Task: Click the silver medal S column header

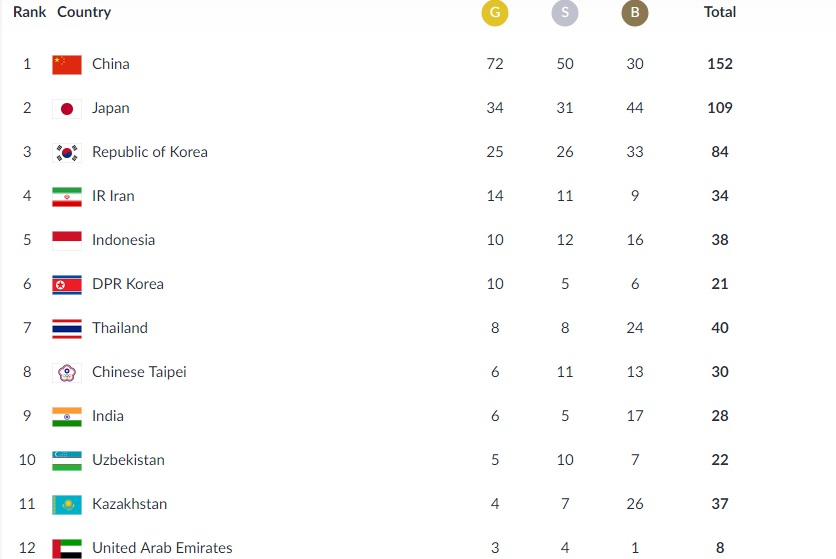Action: coord(564,13)
